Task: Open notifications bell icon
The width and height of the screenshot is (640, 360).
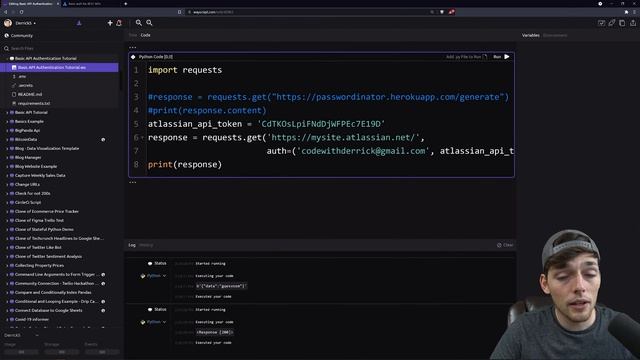Action: (119, 23)
